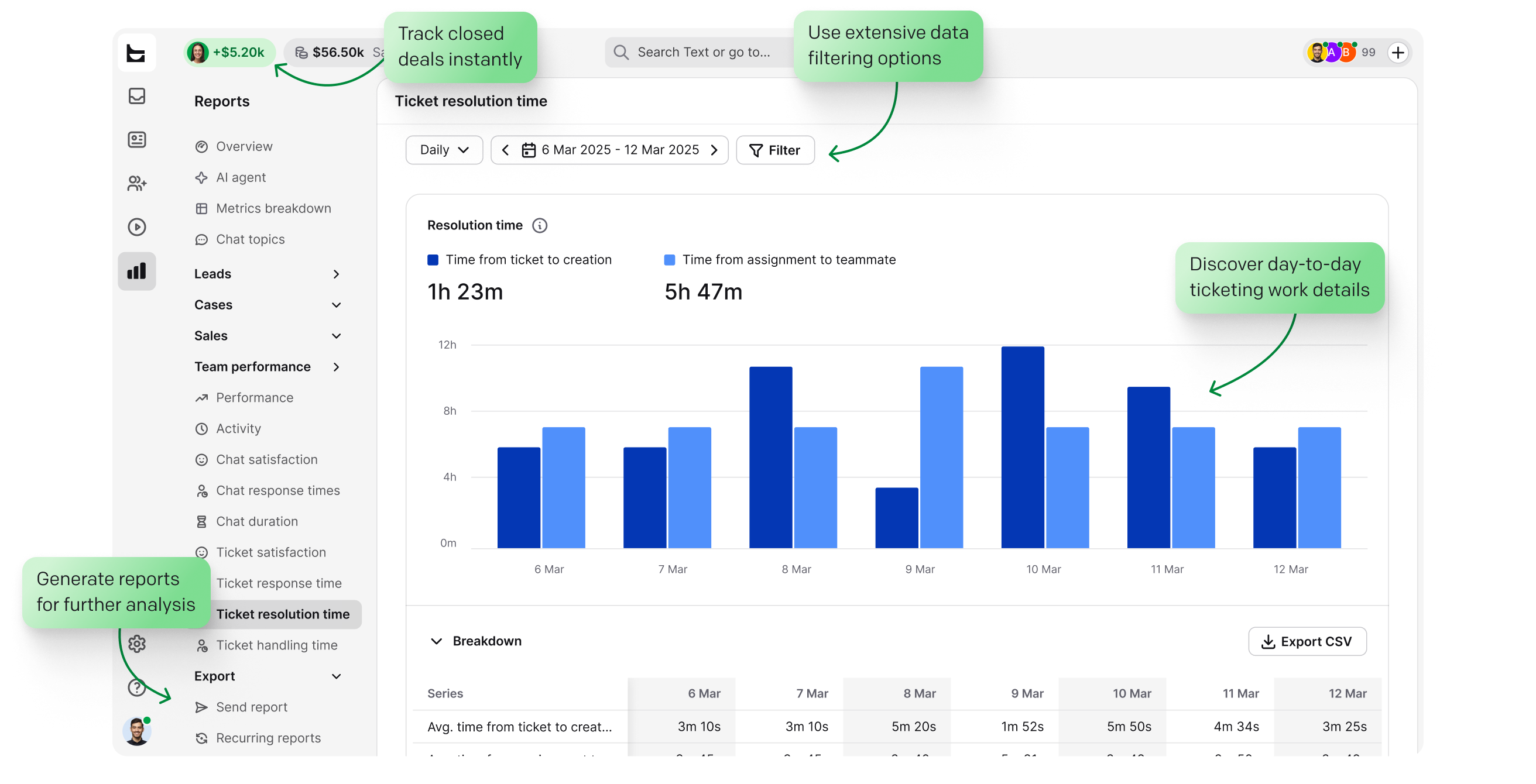Click the Chat duration hourglass icon
The image size is (1536, 784).
point(201,522)
